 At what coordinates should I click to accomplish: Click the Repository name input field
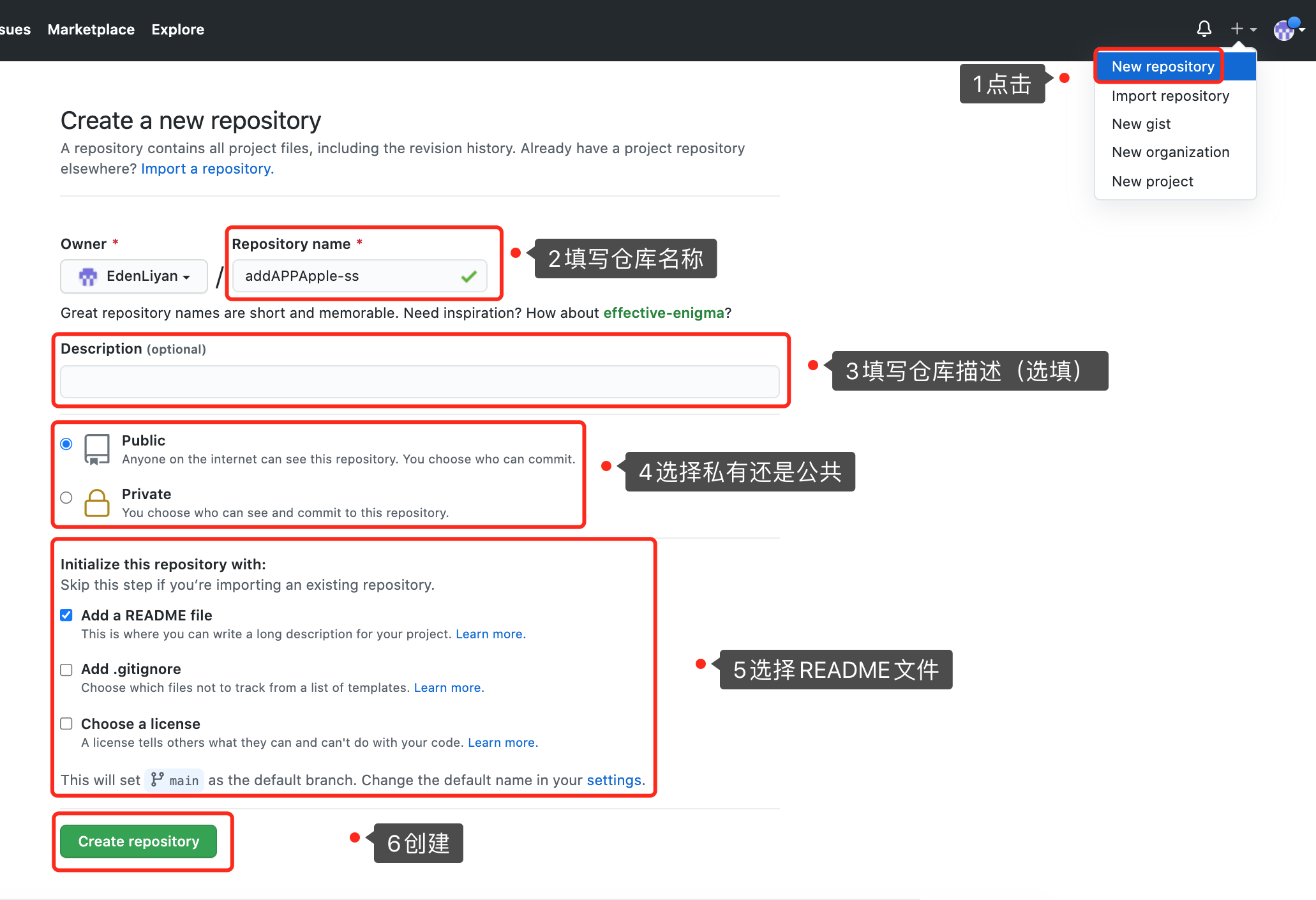pyautogui.click(x=360, y=276)
